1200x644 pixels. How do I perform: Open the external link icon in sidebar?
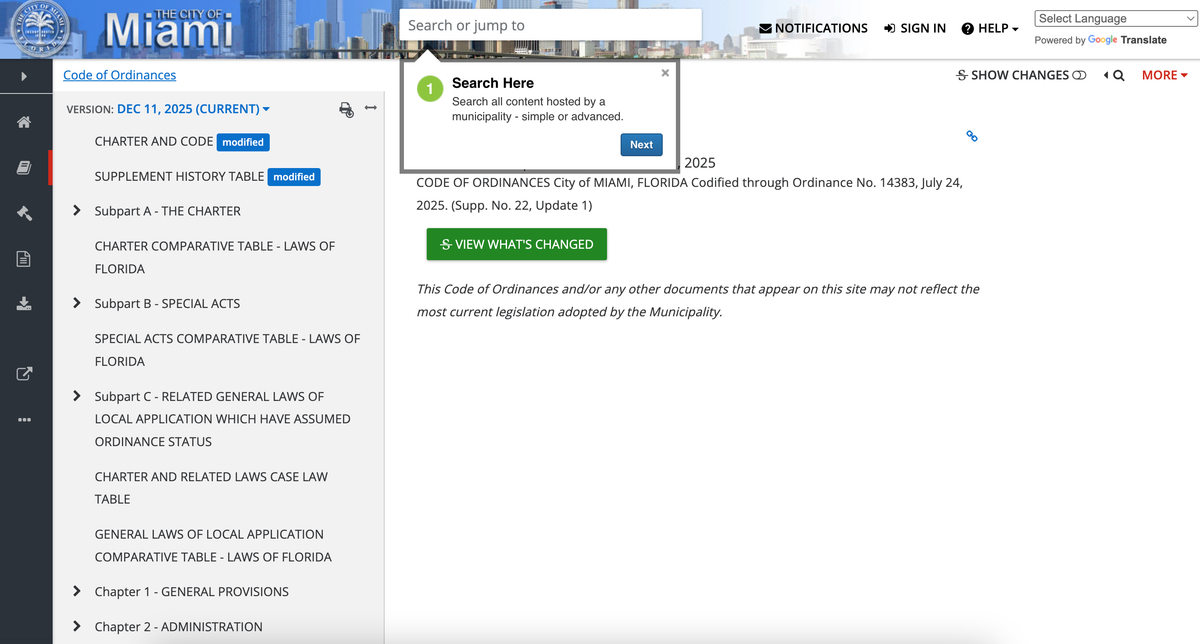[25, 373]
